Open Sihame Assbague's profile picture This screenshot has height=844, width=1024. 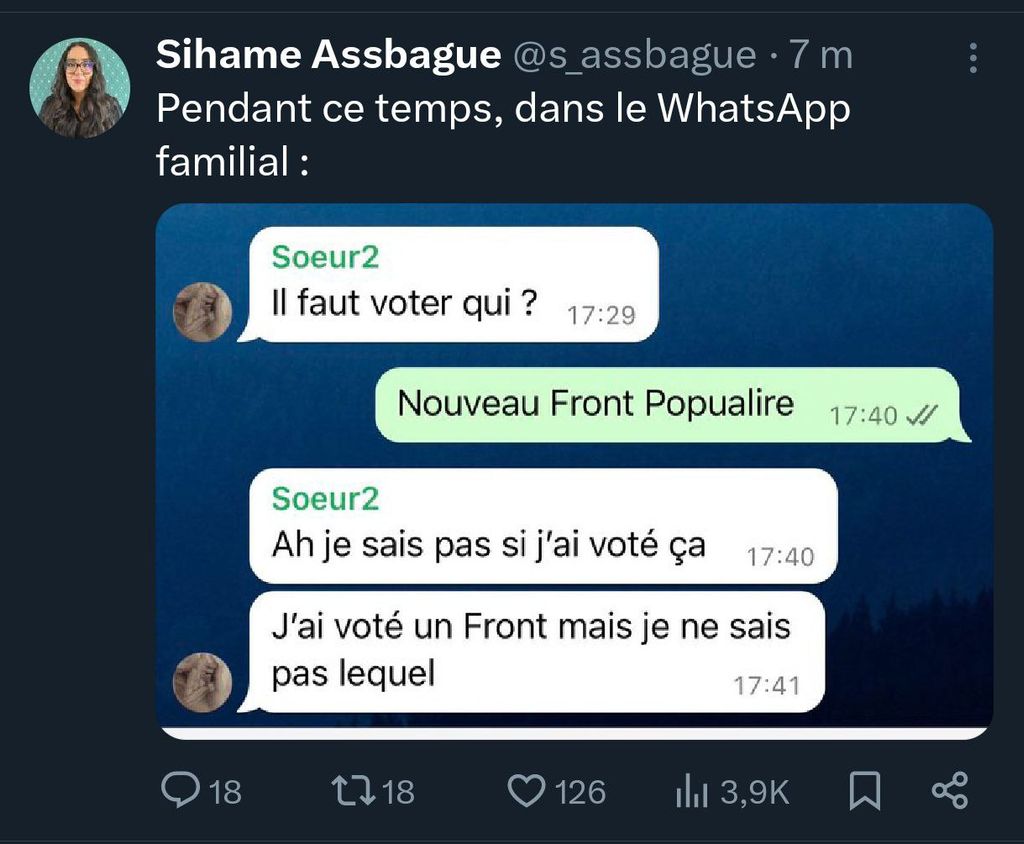(80, 88)
